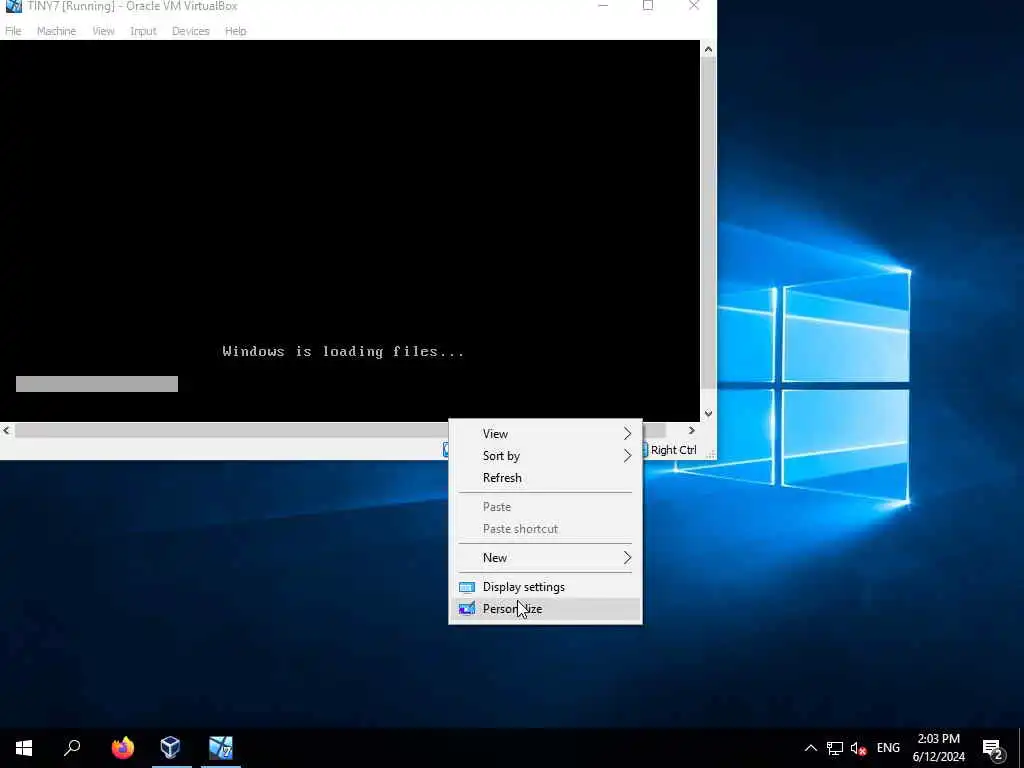
Task: Open taskbar search magnifier
Action: pos(72,748)
